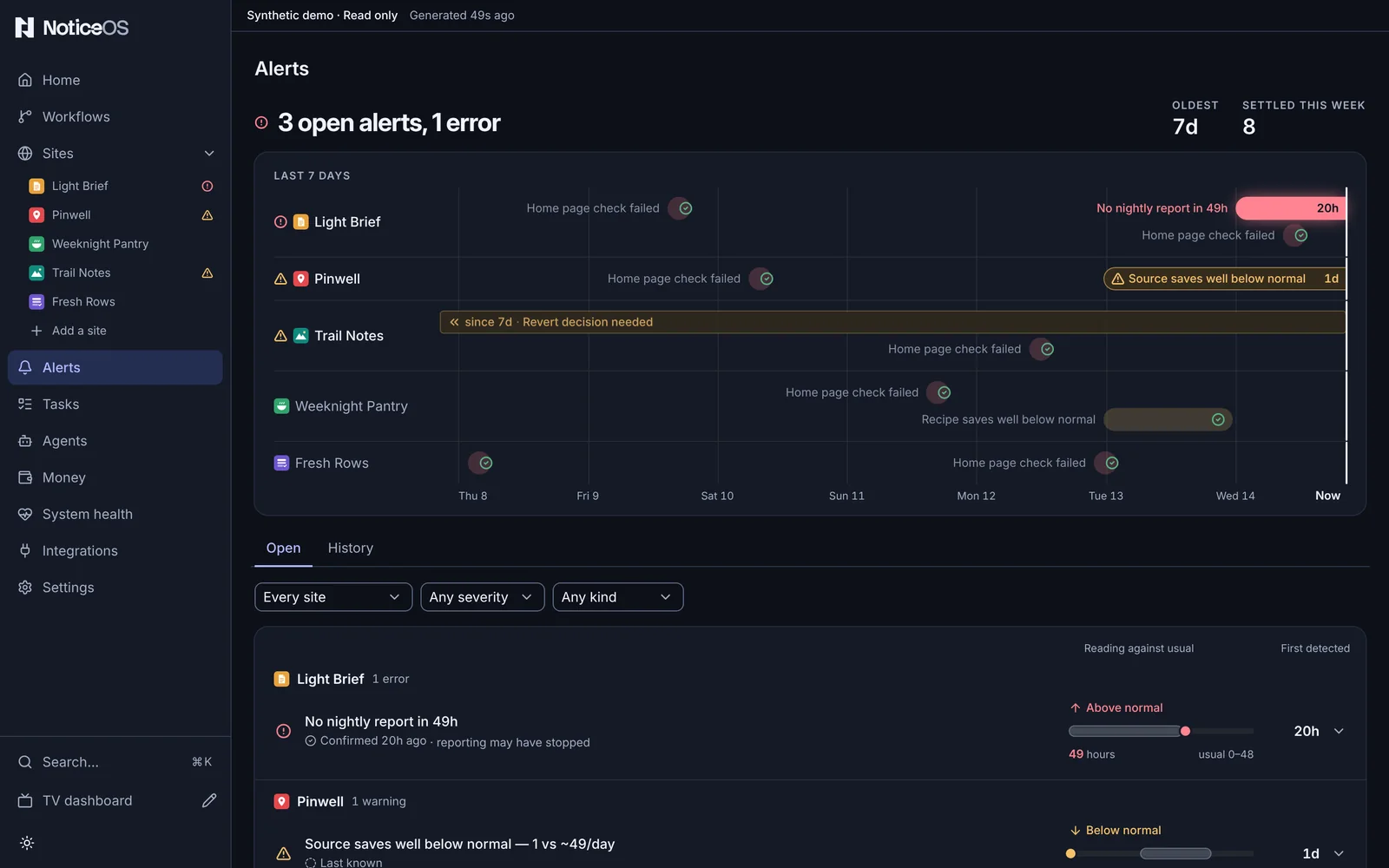
Task: Open the TV dashboard
Action: (x=87, y=800)
